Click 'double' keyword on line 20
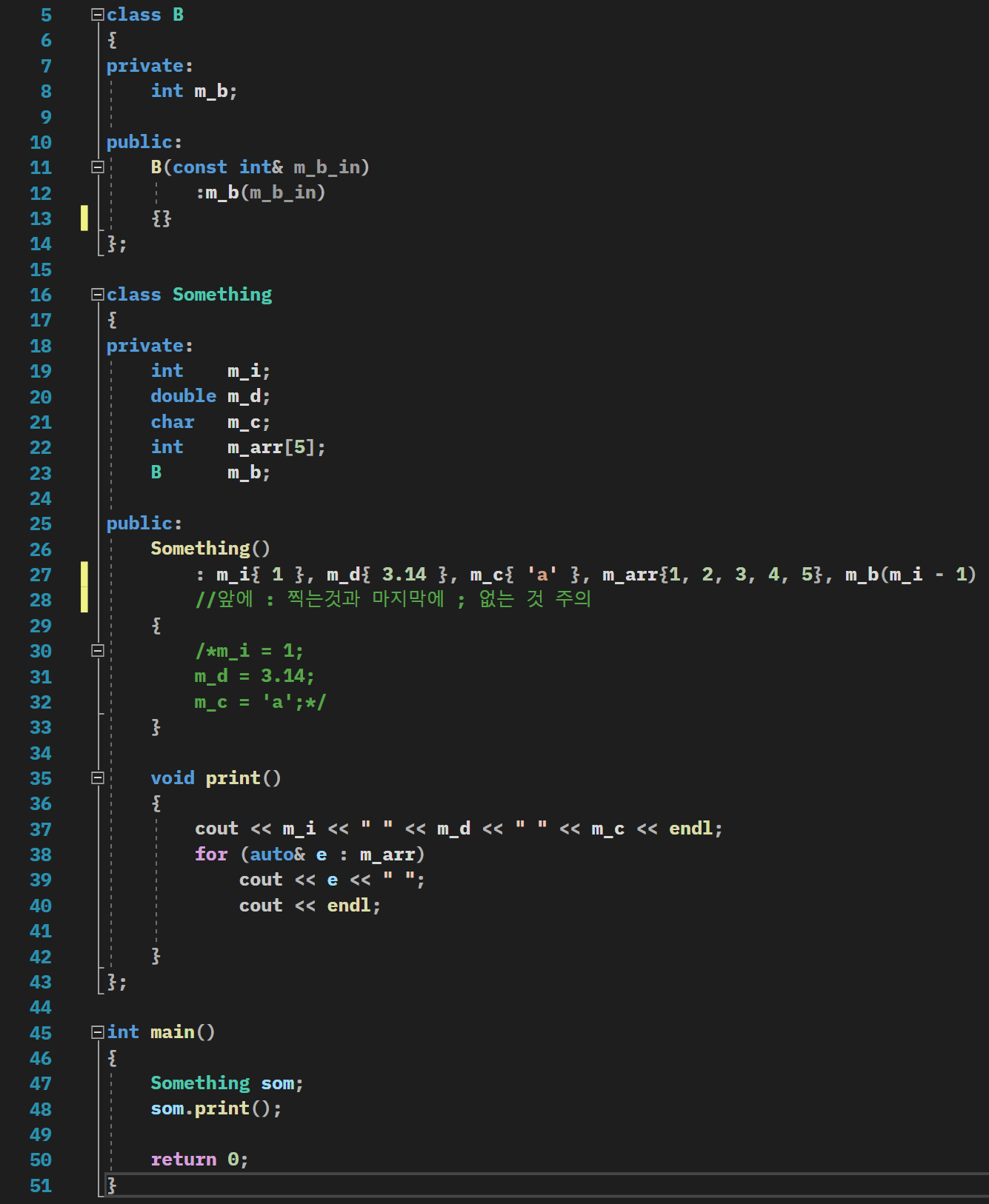 click(x=184, y=396)
